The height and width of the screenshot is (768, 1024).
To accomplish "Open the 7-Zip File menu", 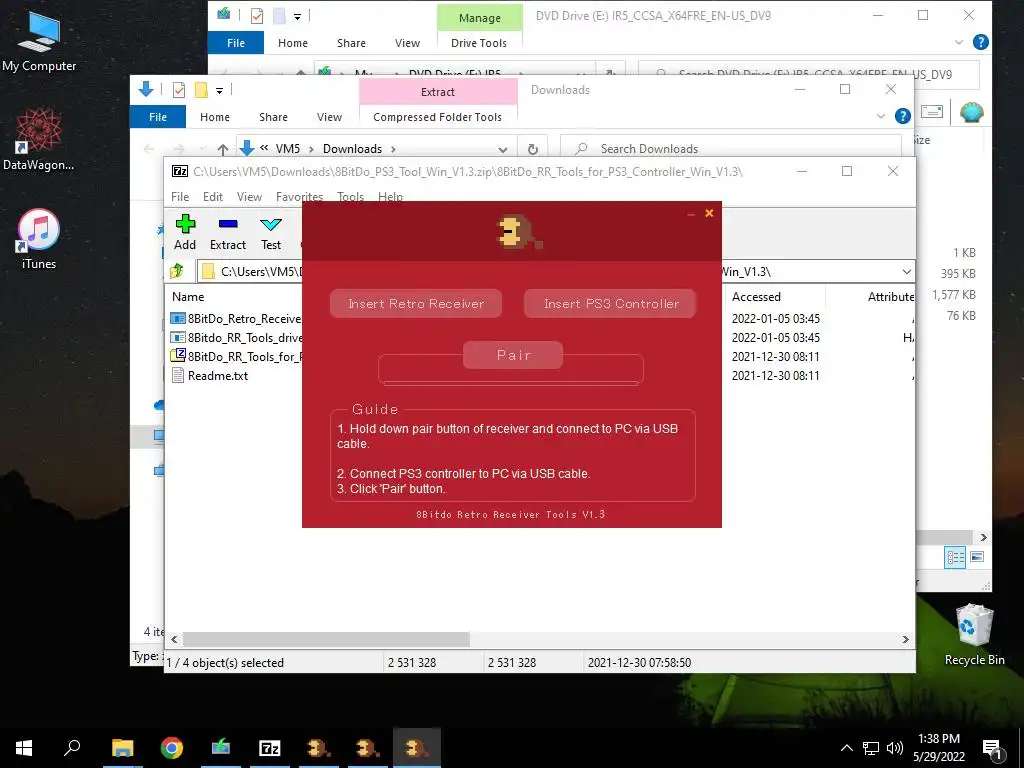I will [180, 197].
